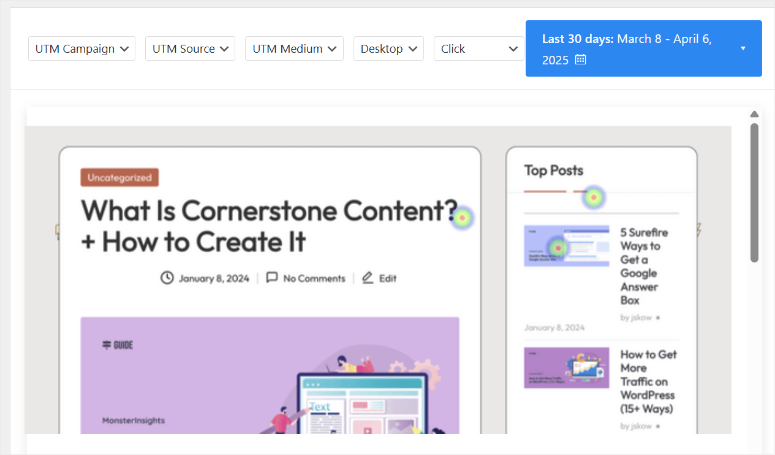775x455 pixels.
Task: Click the Uncategorized category badge
Action: (120, 177)
